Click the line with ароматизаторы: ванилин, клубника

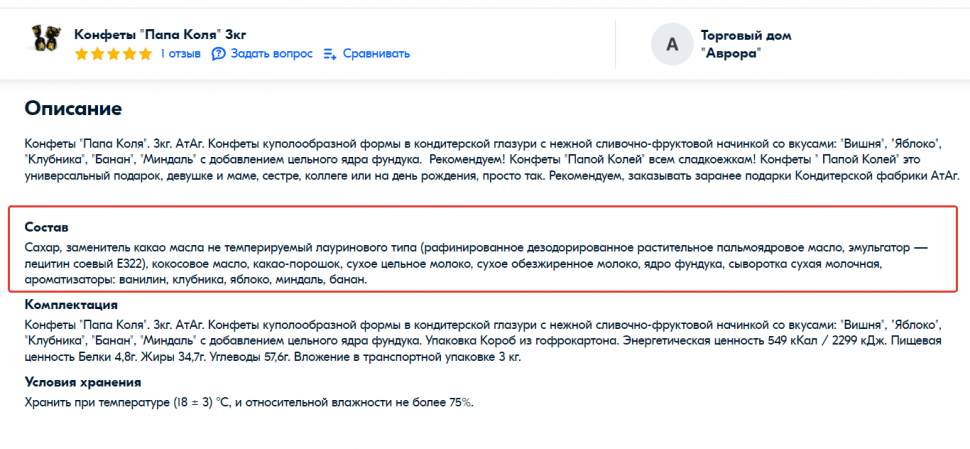197,281
